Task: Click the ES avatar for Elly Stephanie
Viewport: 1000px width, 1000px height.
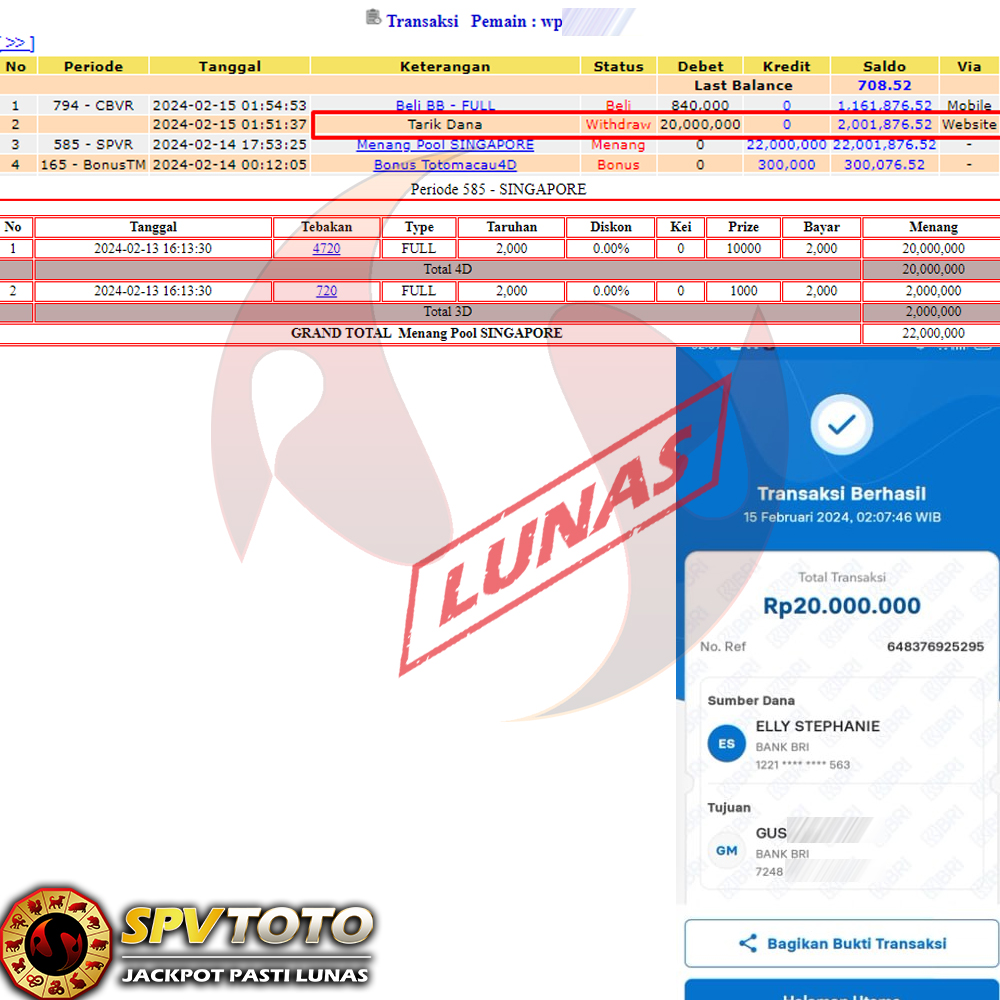Action: point(726,744)
